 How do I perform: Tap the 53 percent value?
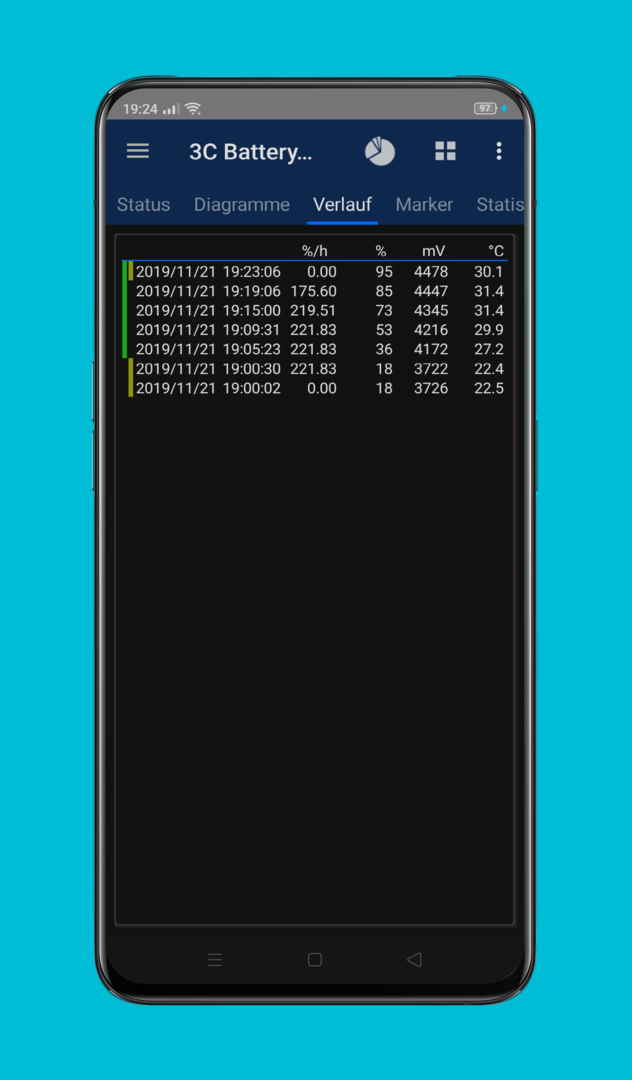point(384,330)
